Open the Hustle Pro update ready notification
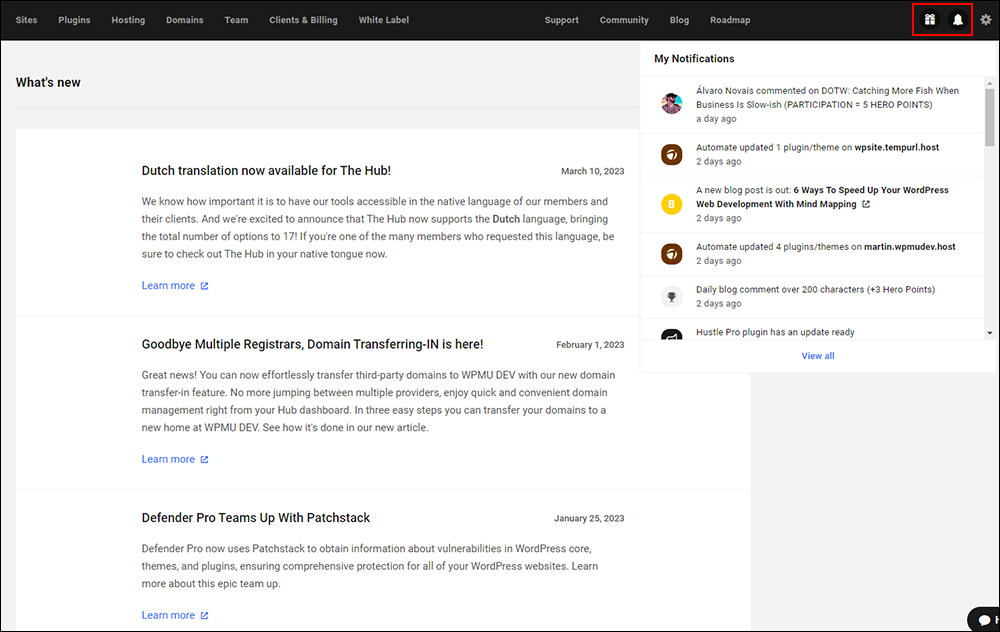The height and width of the screenshot is (632, 1000). pos(813,329)
